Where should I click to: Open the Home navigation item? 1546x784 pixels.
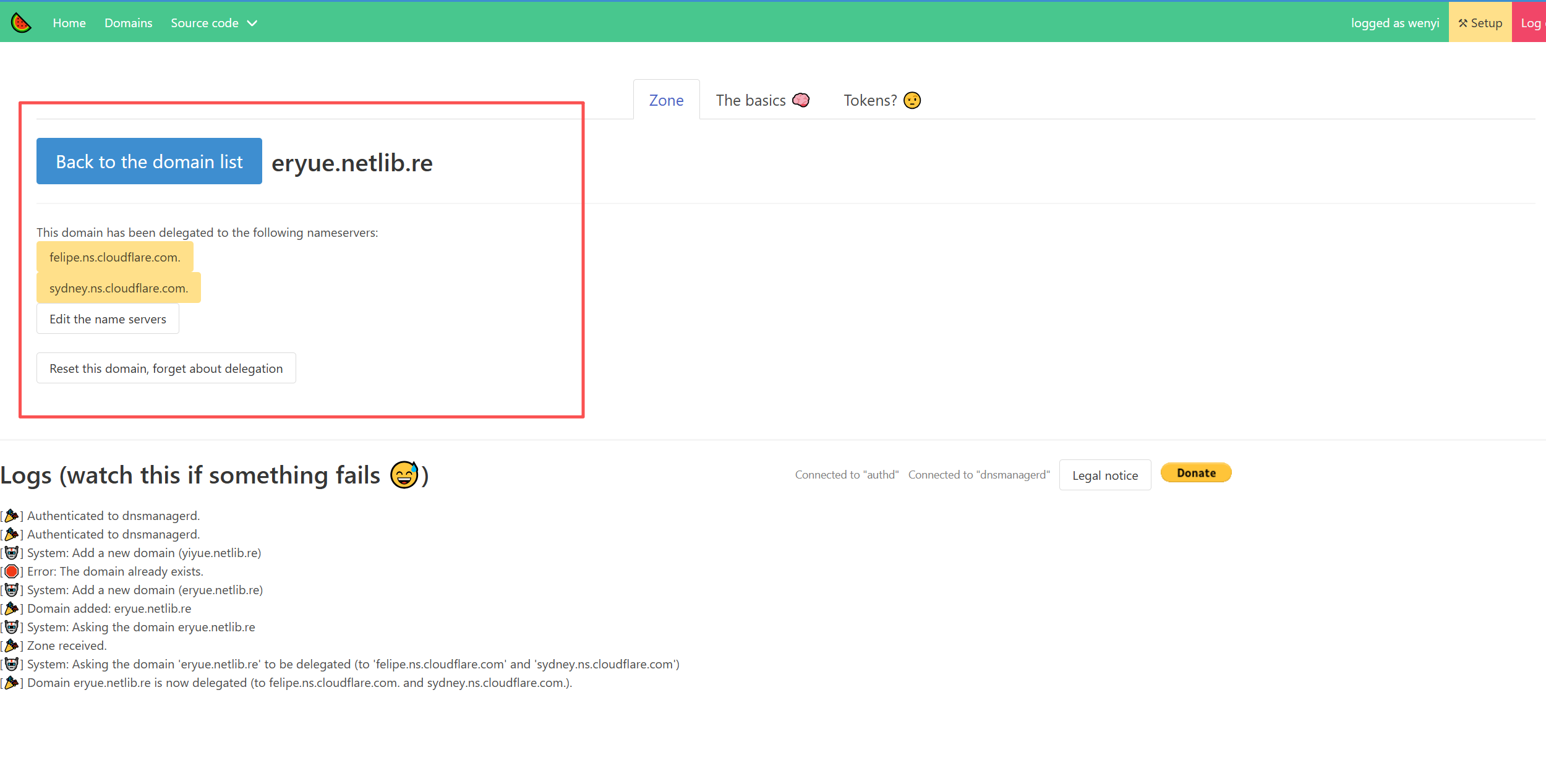tap(69, 23)
